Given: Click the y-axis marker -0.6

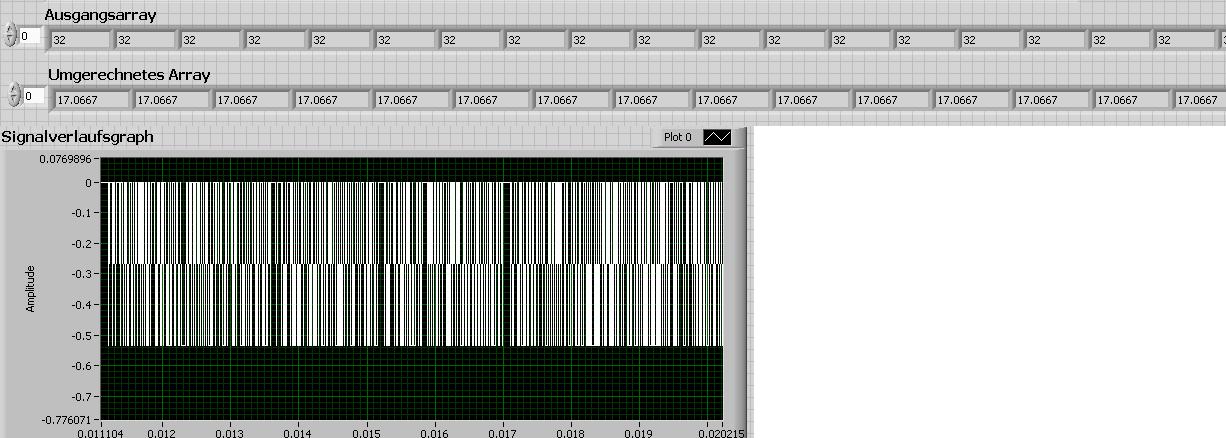Looking at the screenshot, I should pyautogui.click(x=82, y=366).
